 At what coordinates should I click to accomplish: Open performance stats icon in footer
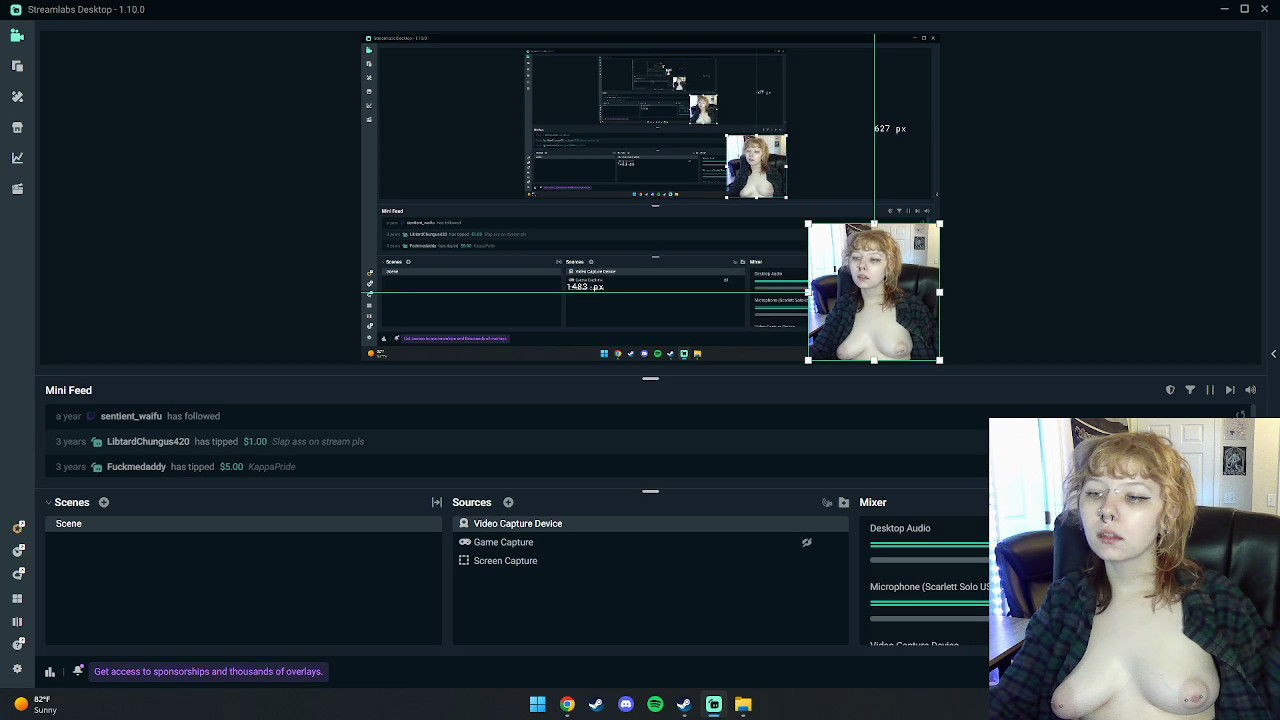pos(50,672)
